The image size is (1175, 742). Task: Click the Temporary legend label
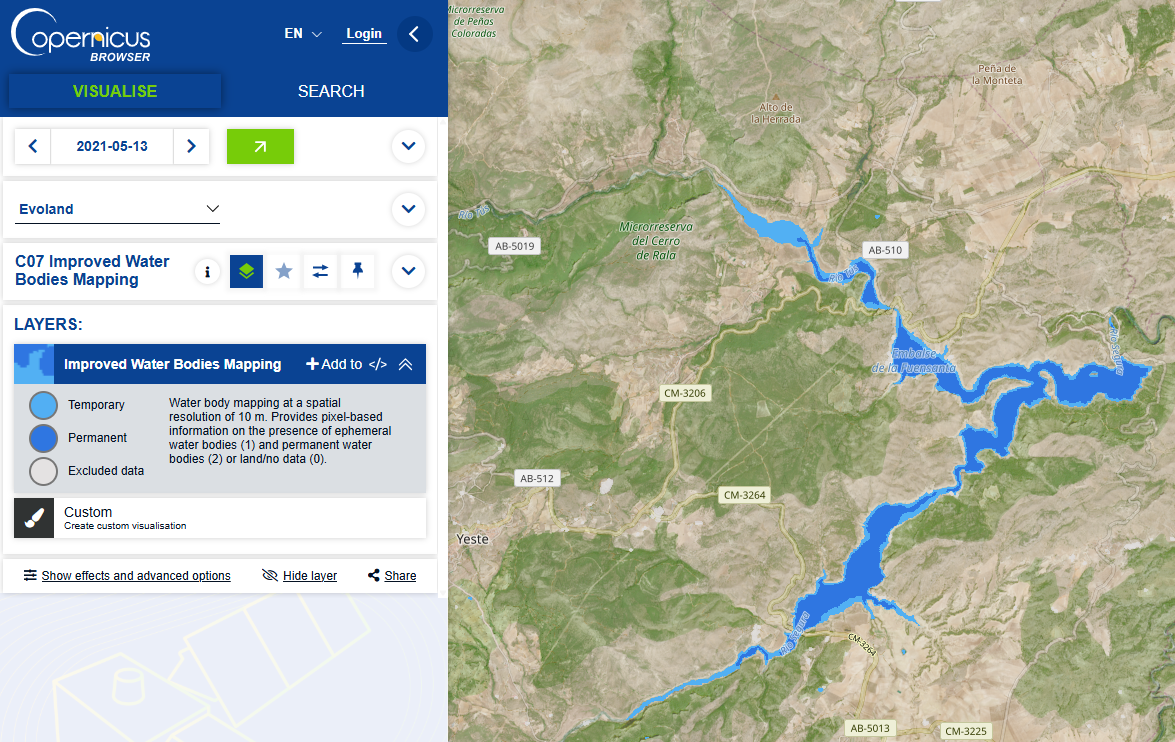coord(96,405)
